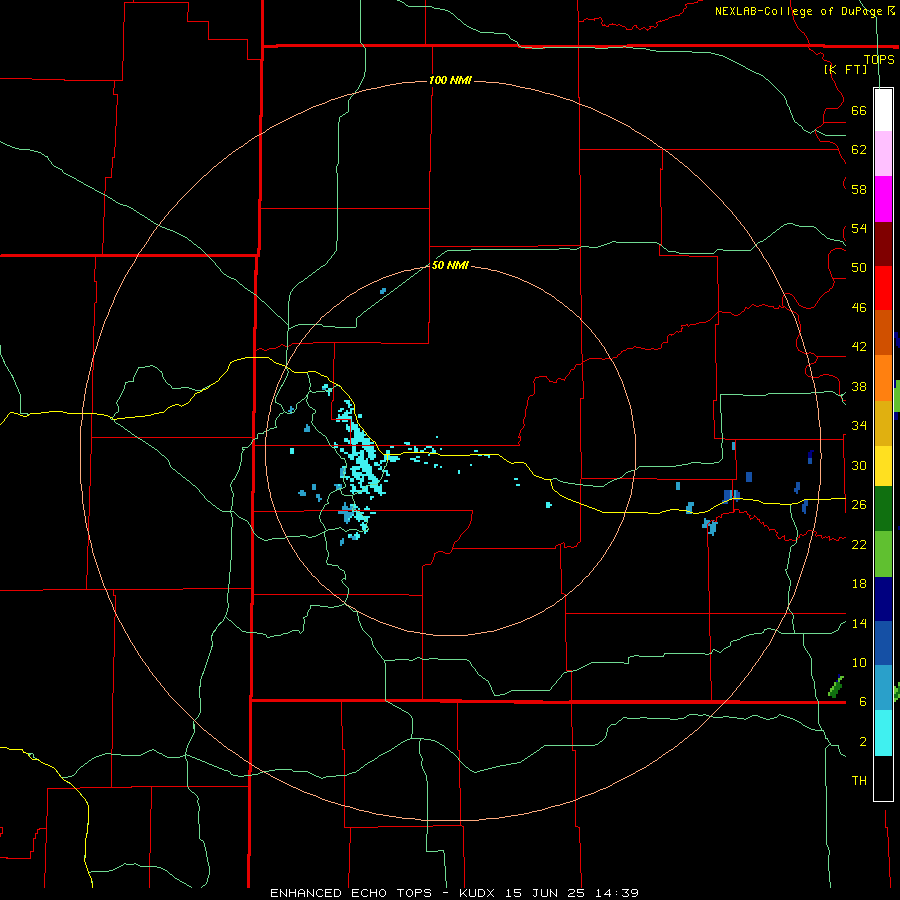Click the white swatch in tops legend
This screenshot has height=900, width=900.
(883, 110)
